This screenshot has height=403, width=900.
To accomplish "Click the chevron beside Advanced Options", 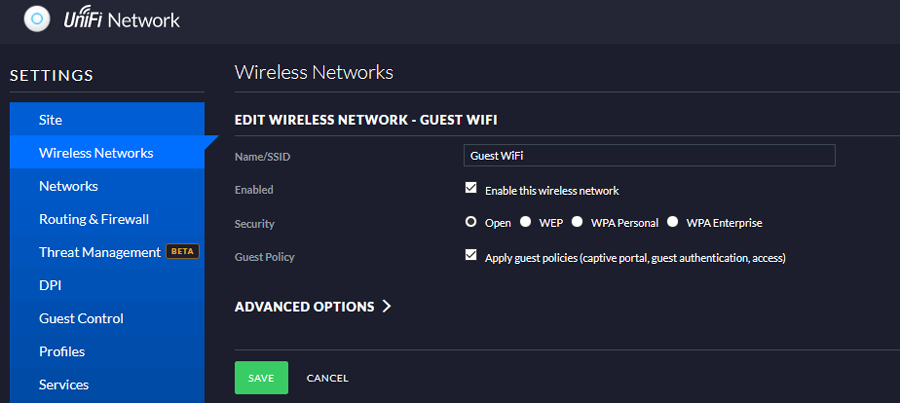I will [x=386, y=307].
